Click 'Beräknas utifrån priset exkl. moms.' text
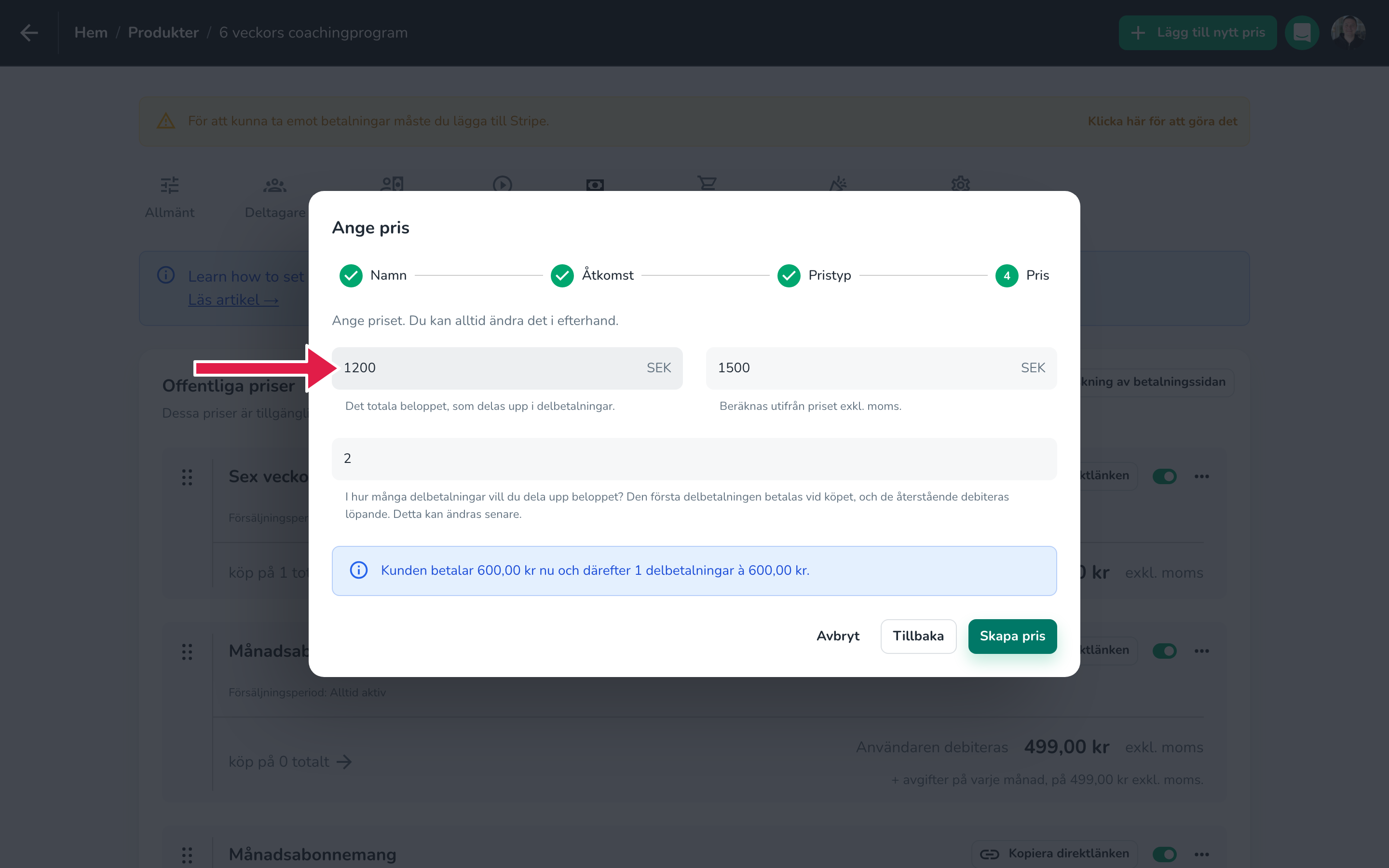1389x868 pixels. click(x=810, y=406)
